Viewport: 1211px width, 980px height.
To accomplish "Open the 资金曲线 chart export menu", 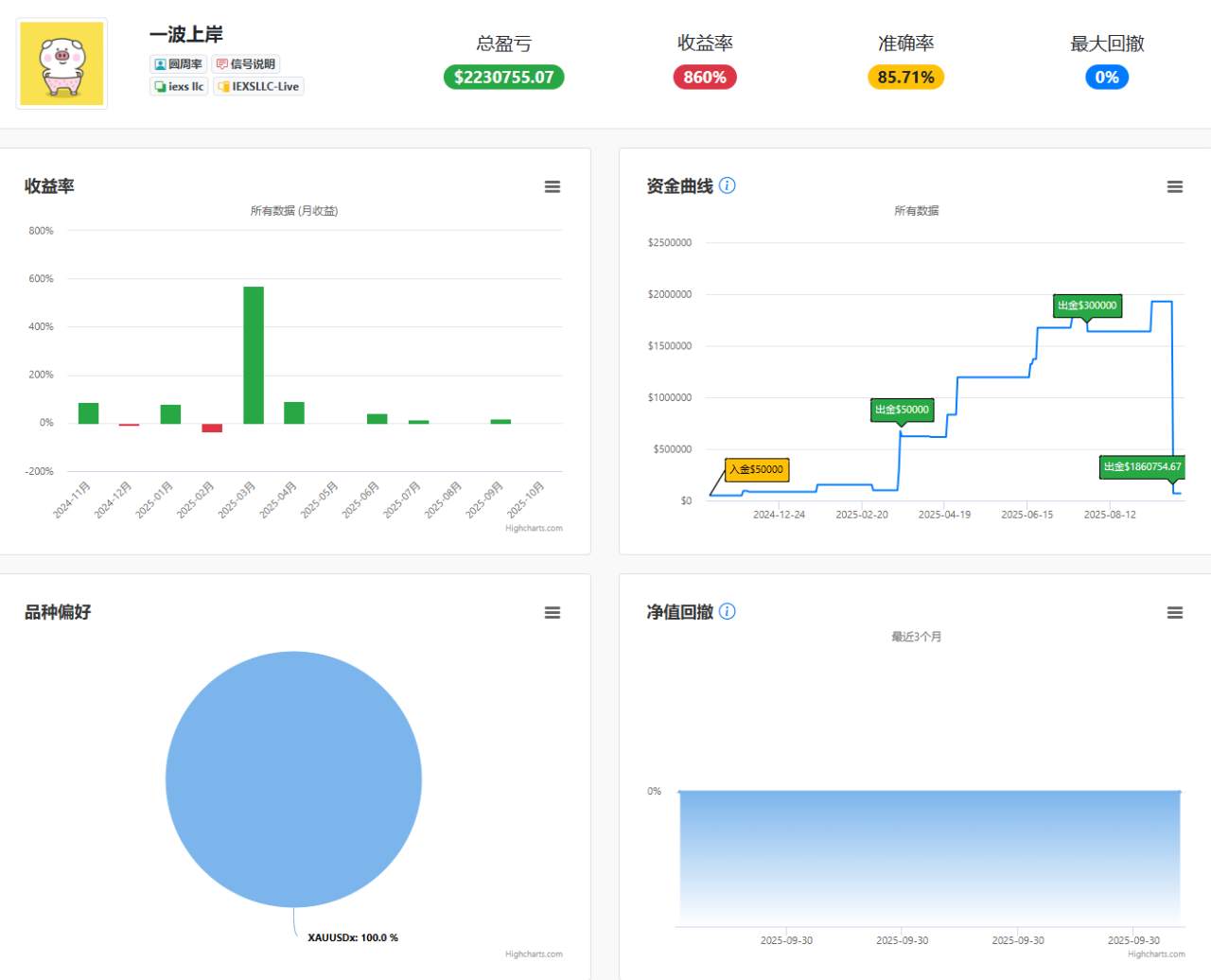I will coord(1175,186).
